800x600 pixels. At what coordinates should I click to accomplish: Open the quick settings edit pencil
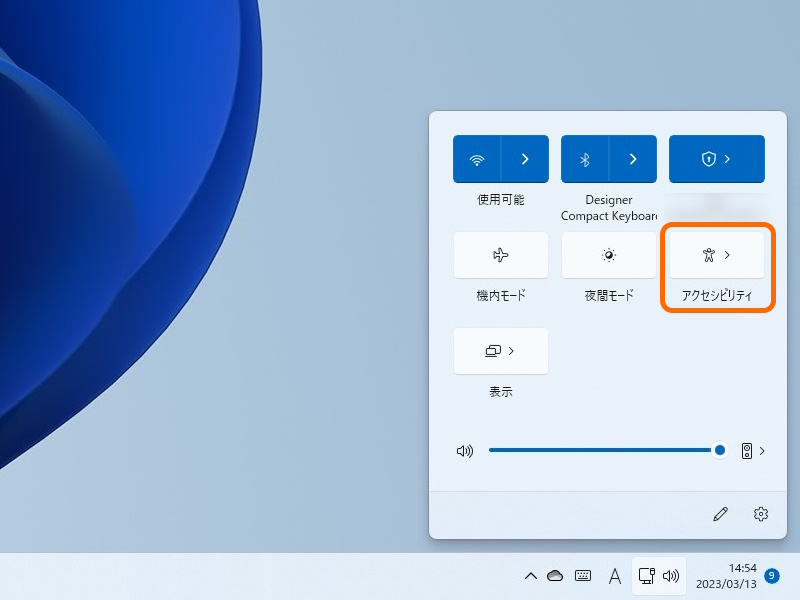720,514
